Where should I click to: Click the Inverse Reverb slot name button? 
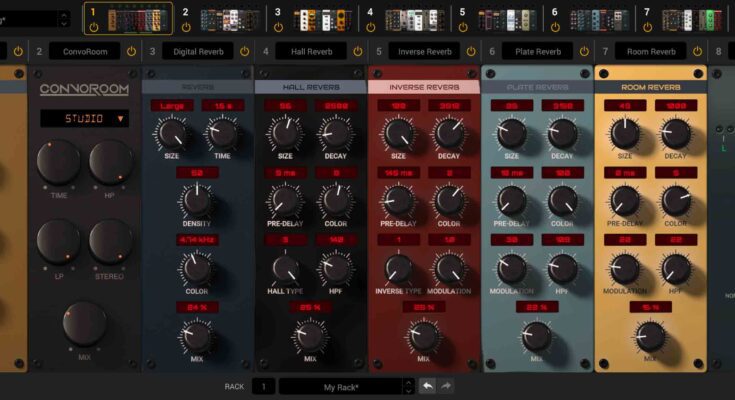[x=424, y=51]
